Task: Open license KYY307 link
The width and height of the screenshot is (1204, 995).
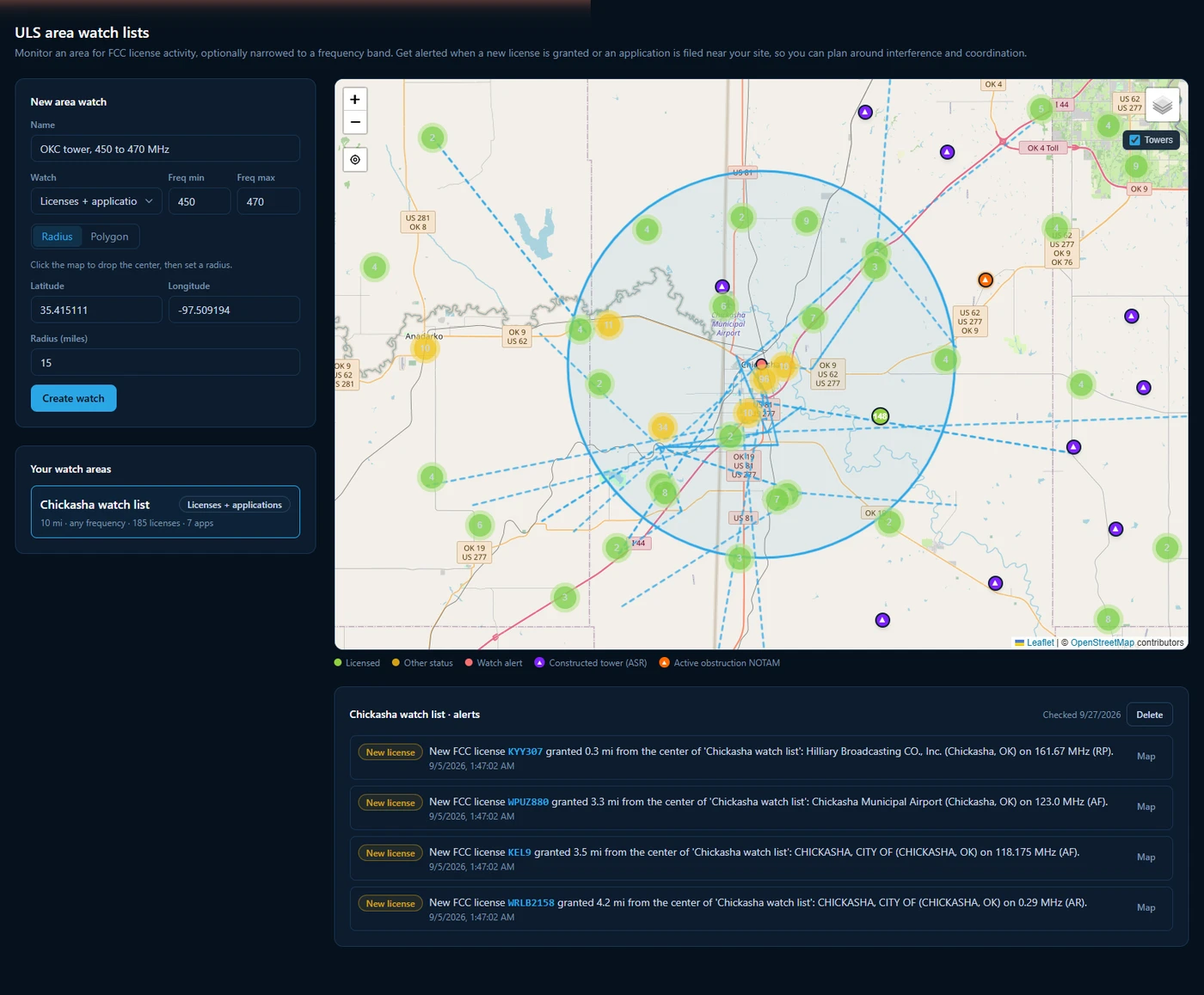Action: point(525,752)
